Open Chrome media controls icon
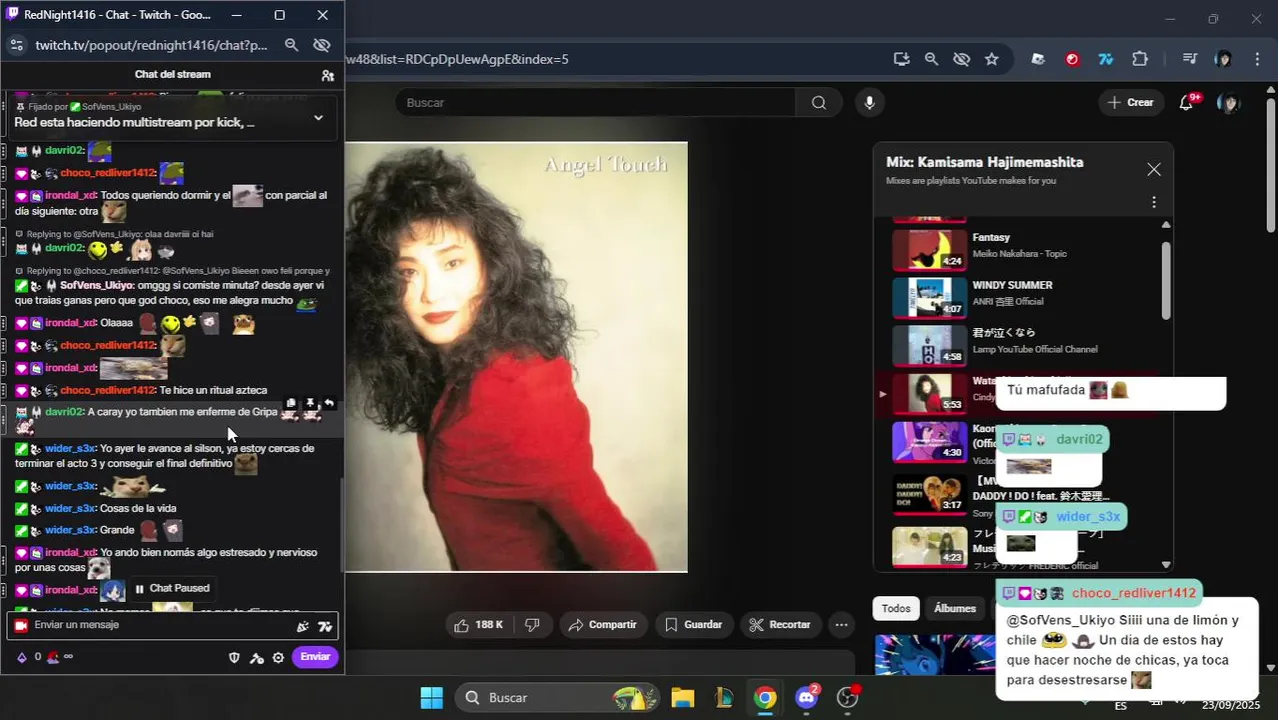This screenshot has width=1278, height=720. 1189,59
